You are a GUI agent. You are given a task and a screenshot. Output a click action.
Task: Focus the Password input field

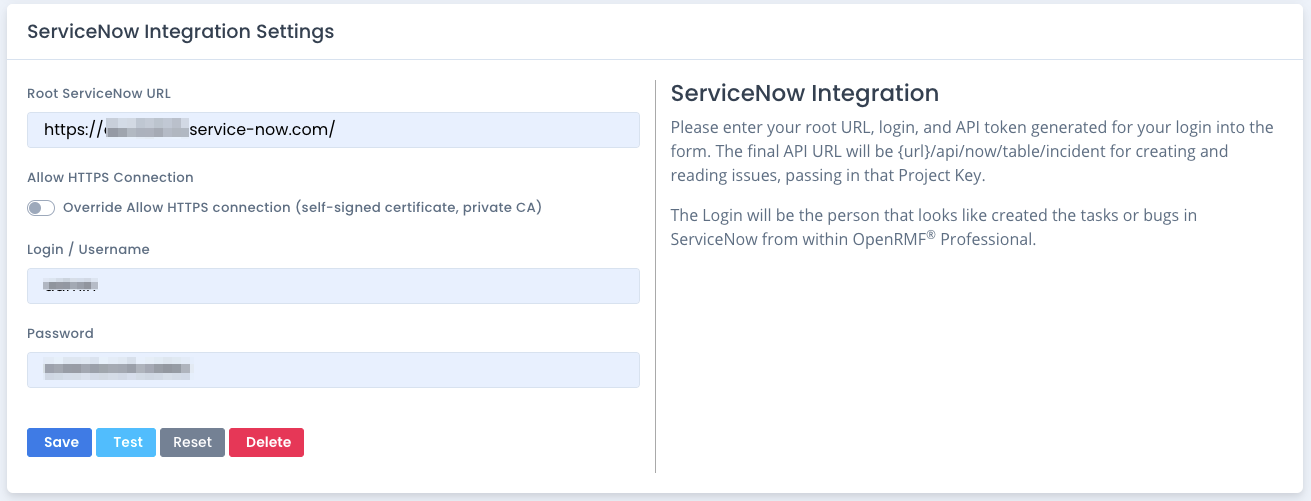pos(333,370)
